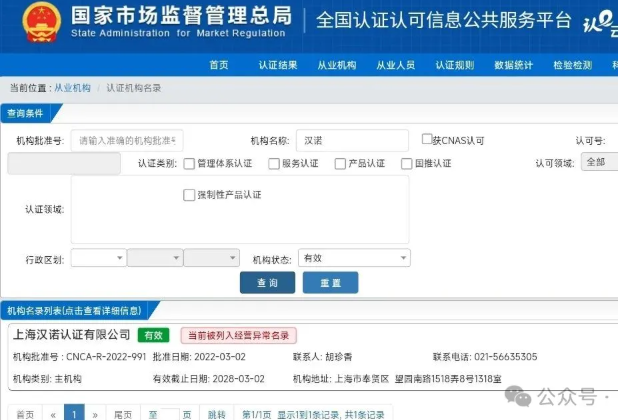Click the 机构地址 address text

[397, 379]
